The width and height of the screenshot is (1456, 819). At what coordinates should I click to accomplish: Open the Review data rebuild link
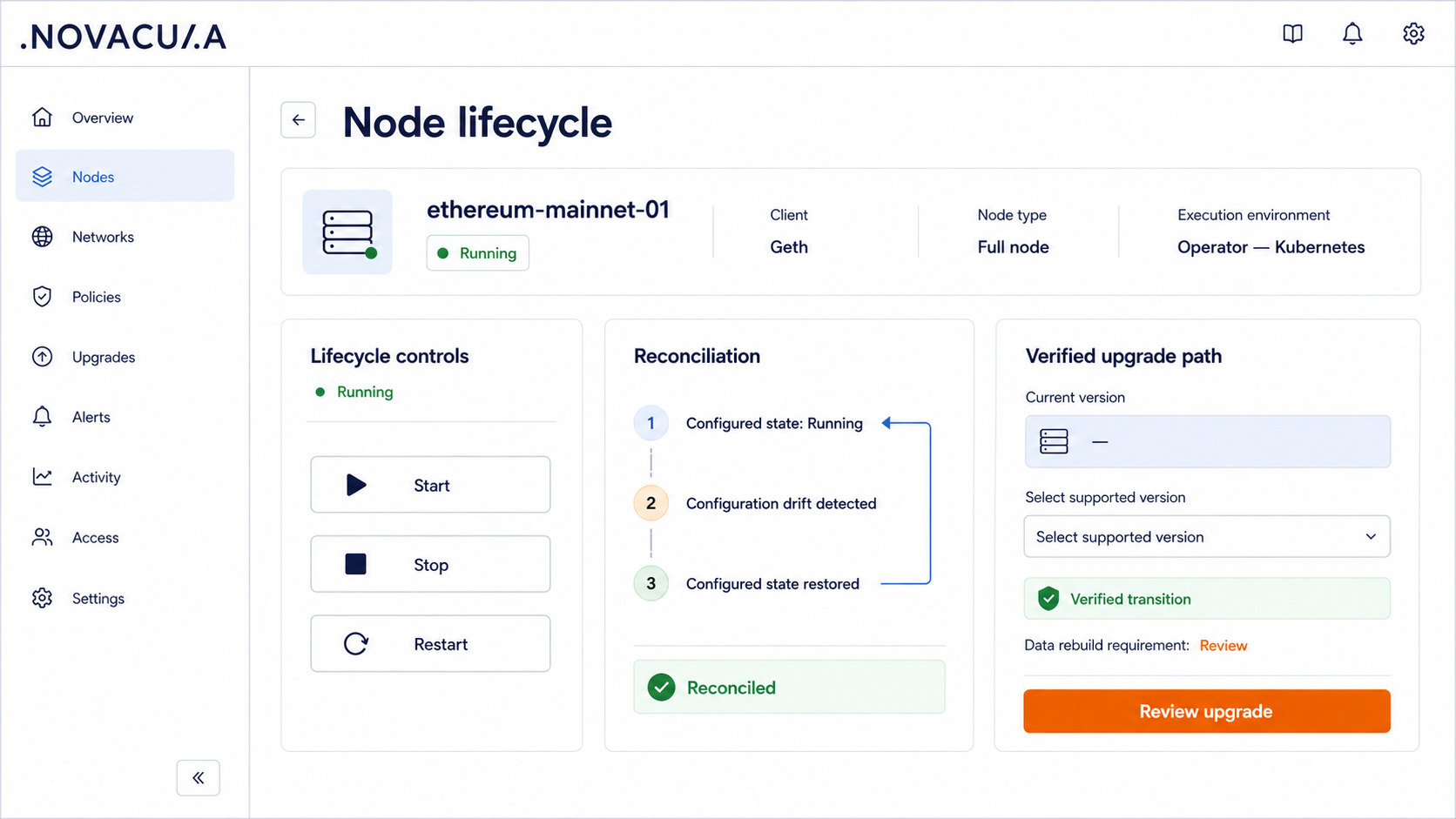pyautogui.click(x=1223, y=646)
